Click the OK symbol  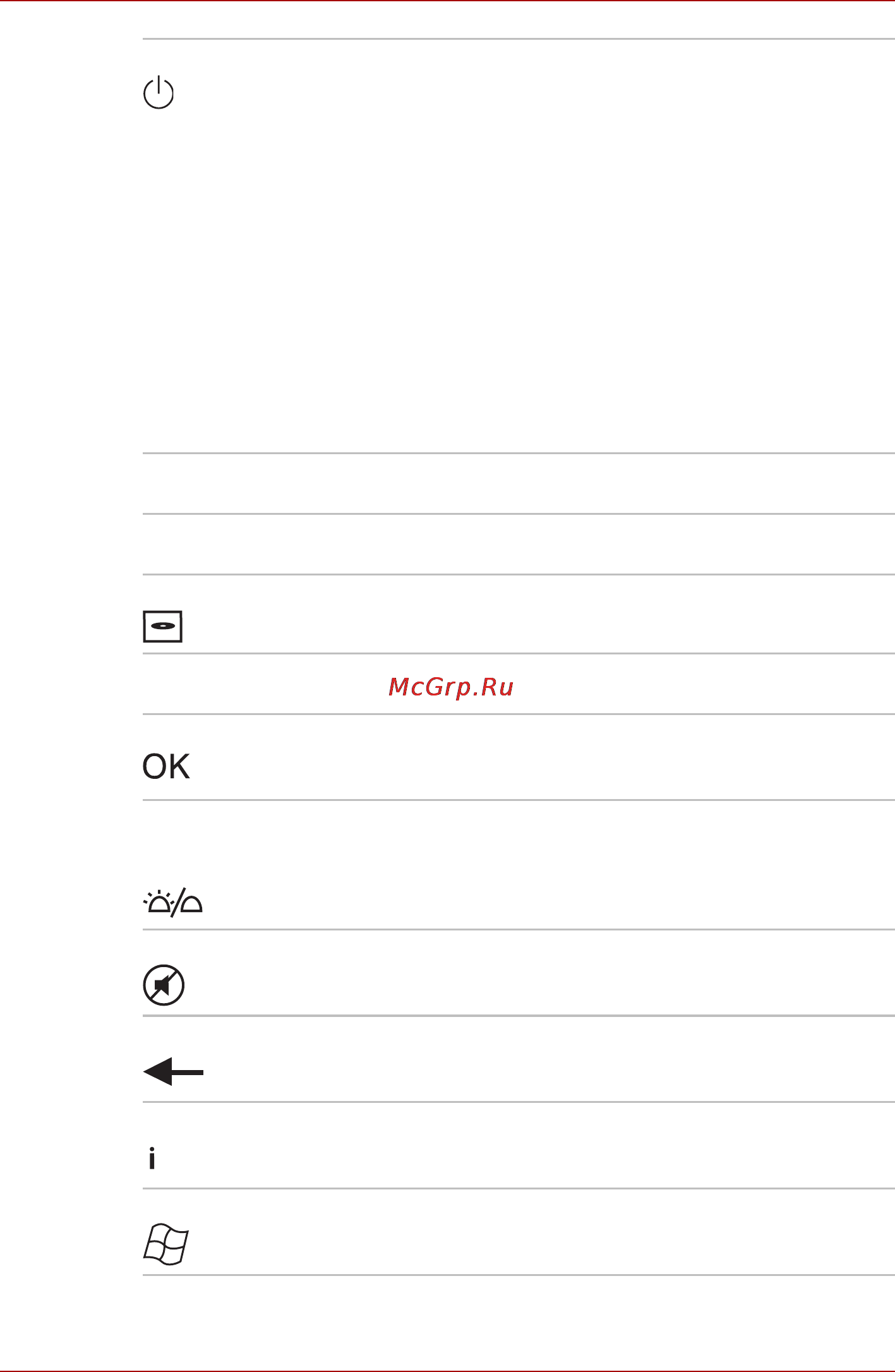point(166,767)
